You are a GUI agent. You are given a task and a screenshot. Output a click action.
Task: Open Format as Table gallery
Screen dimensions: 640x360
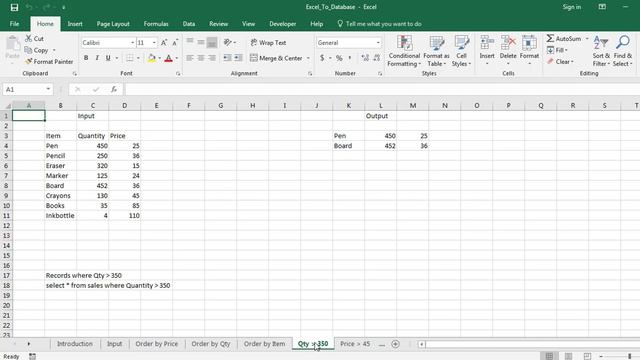(x=436, y=51)
